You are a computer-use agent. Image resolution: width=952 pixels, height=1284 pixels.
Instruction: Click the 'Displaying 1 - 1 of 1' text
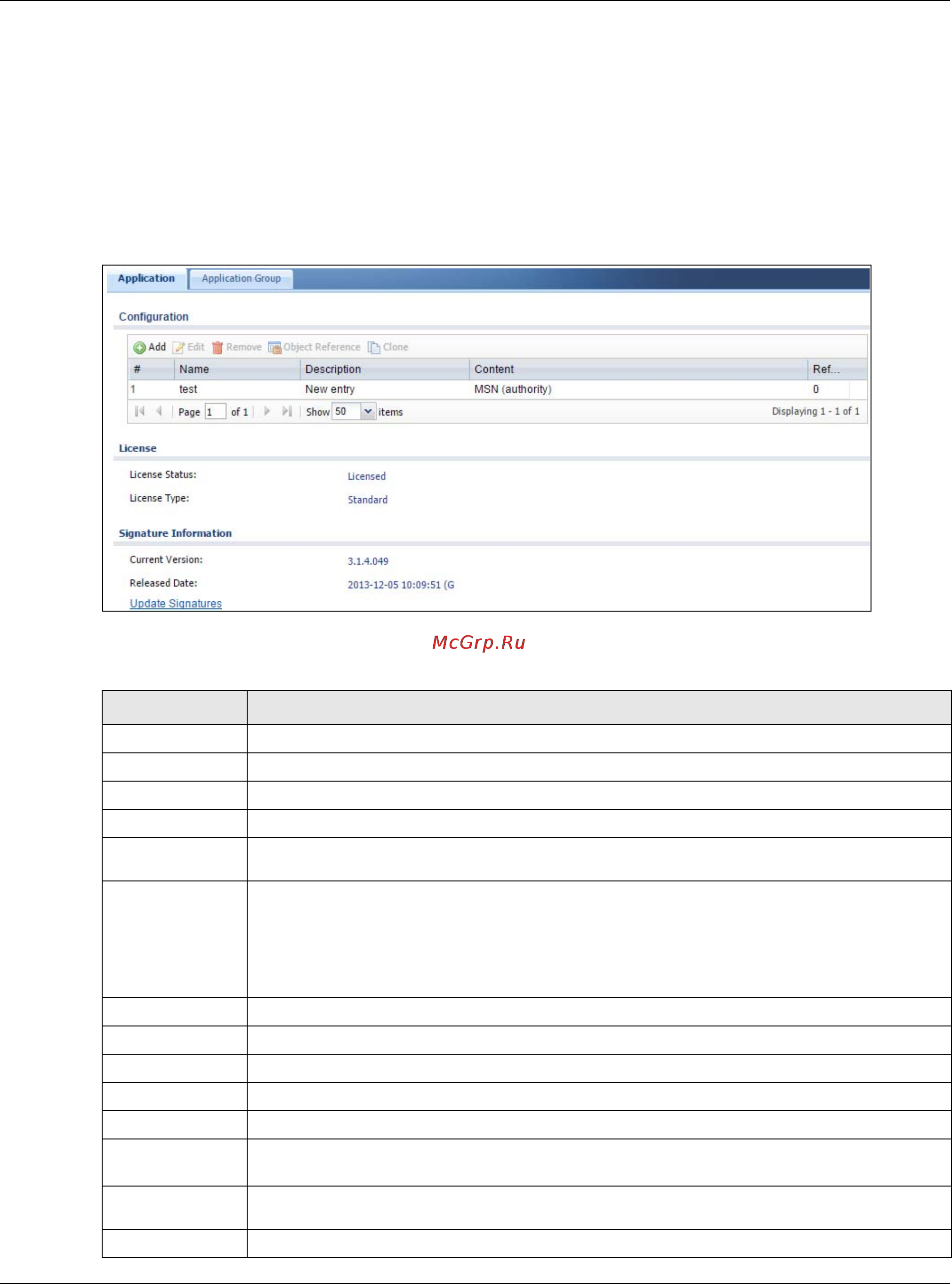(815, 412)
